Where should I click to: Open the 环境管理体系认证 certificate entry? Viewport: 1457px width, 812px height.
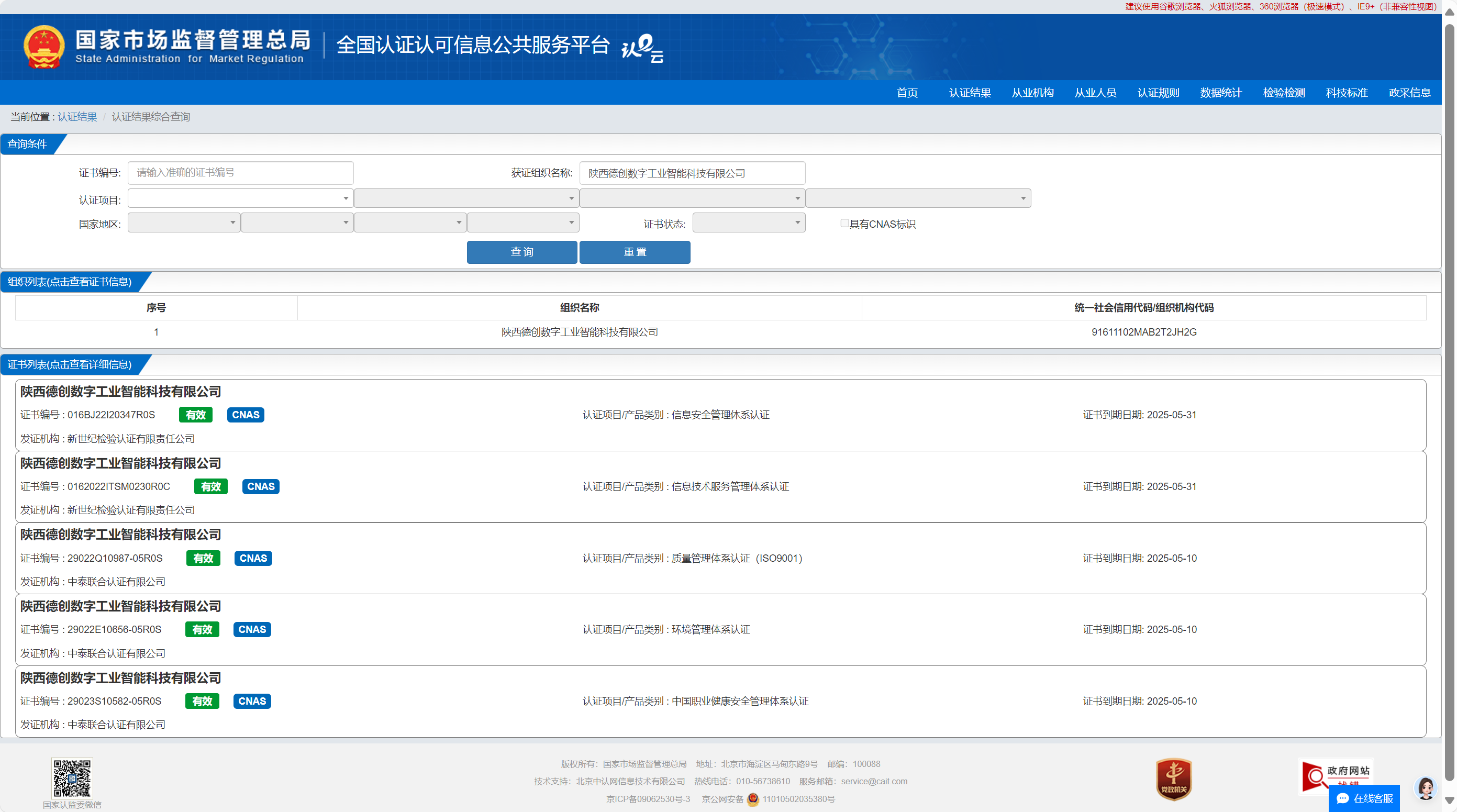[720, 630]
